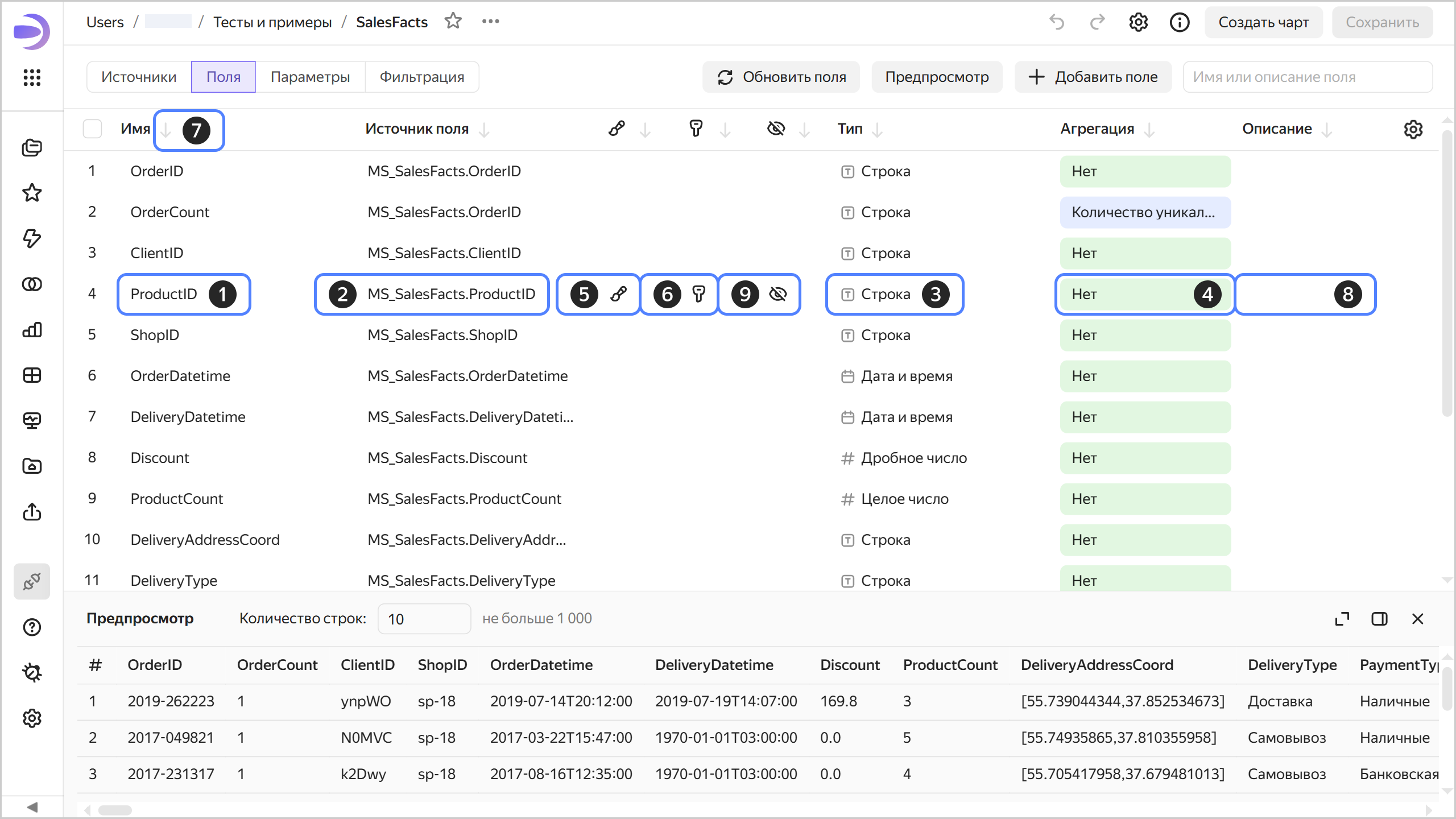The width and height of the screenshot is (1456, 819).
Task: Click the info icon in top bar
Action: [x=1179, y=22]
